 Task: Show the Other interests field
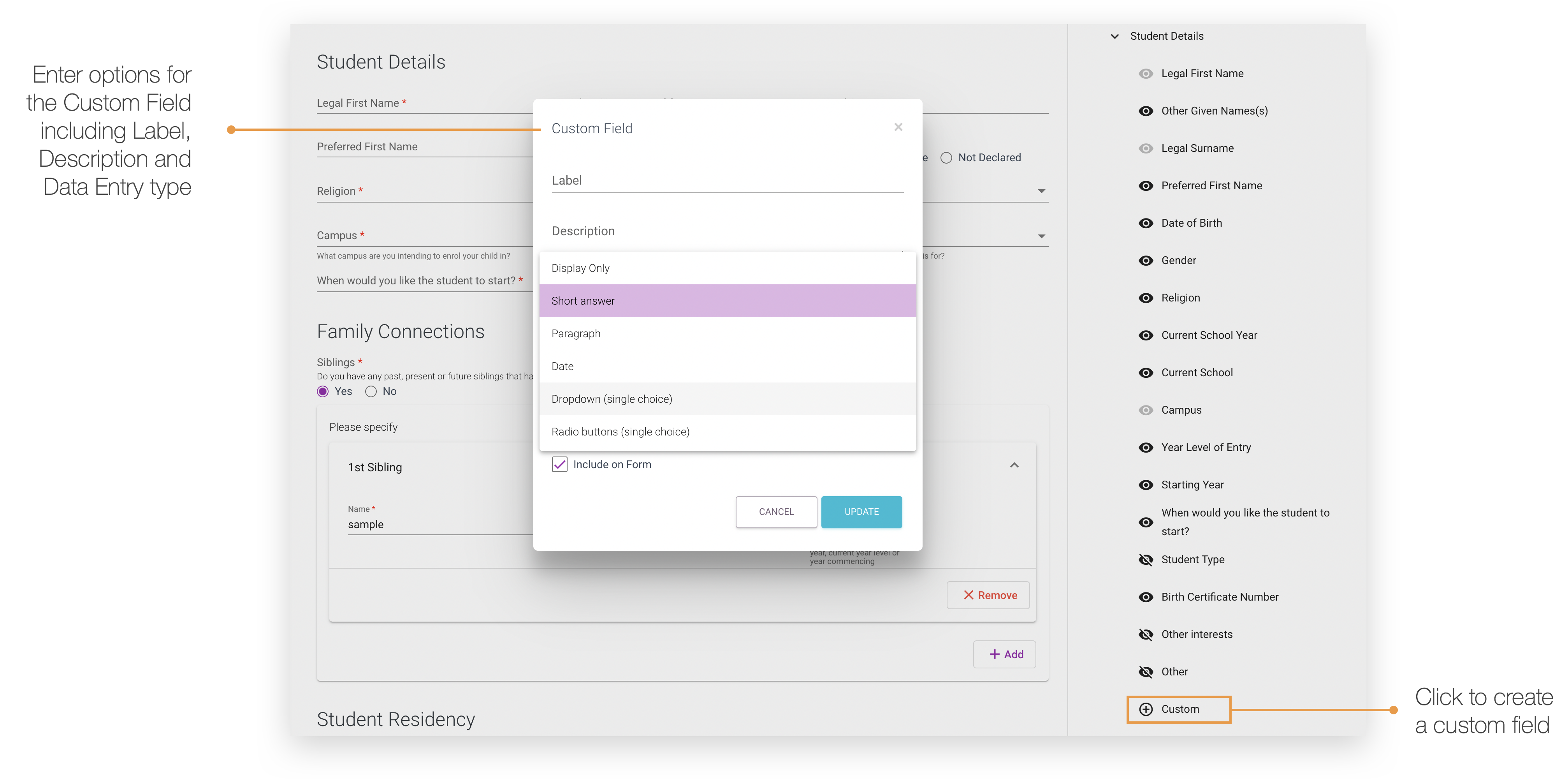[1146, 634]
